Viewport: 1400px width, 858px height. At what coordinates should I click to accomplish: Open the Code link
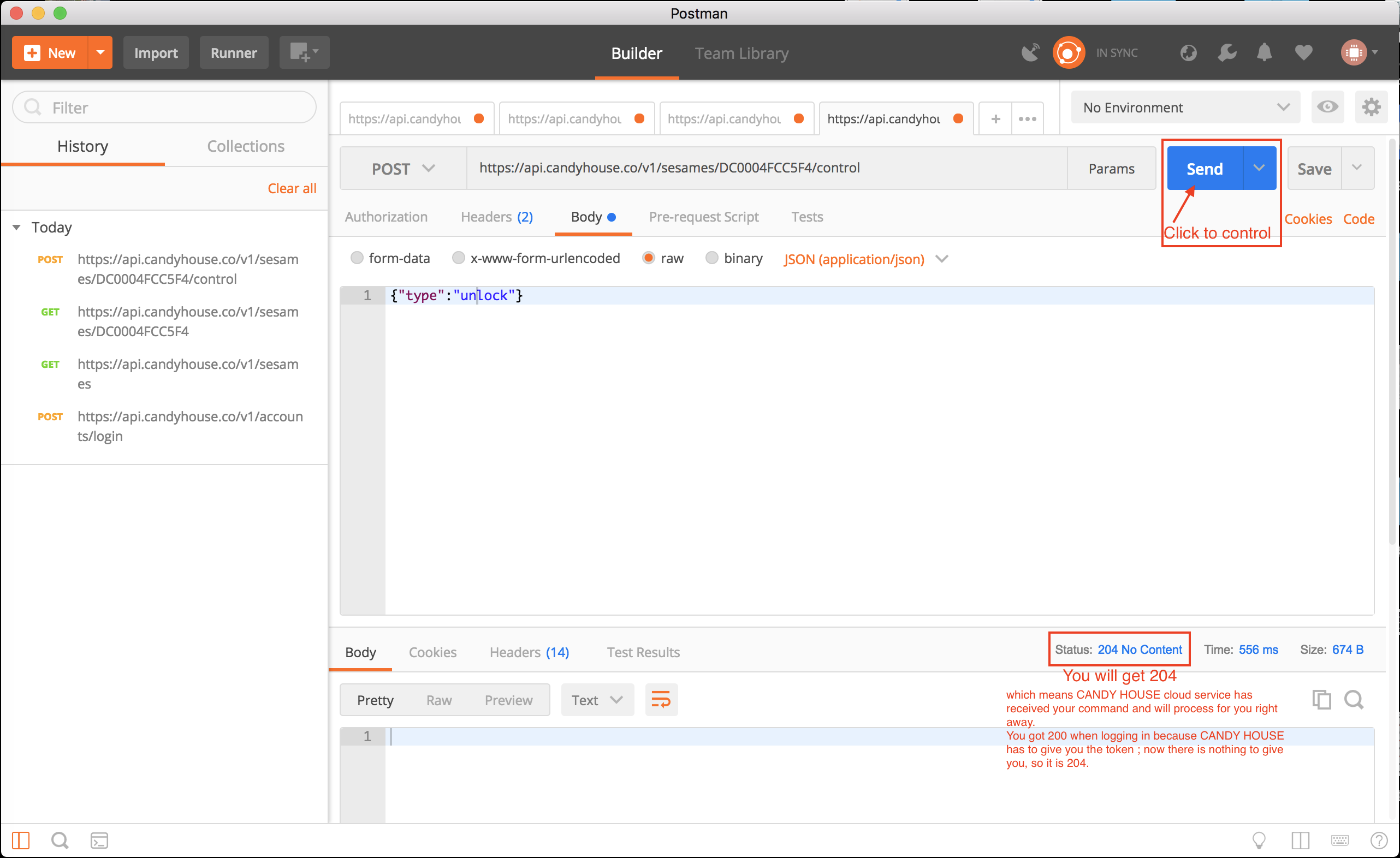(1359, 219)
